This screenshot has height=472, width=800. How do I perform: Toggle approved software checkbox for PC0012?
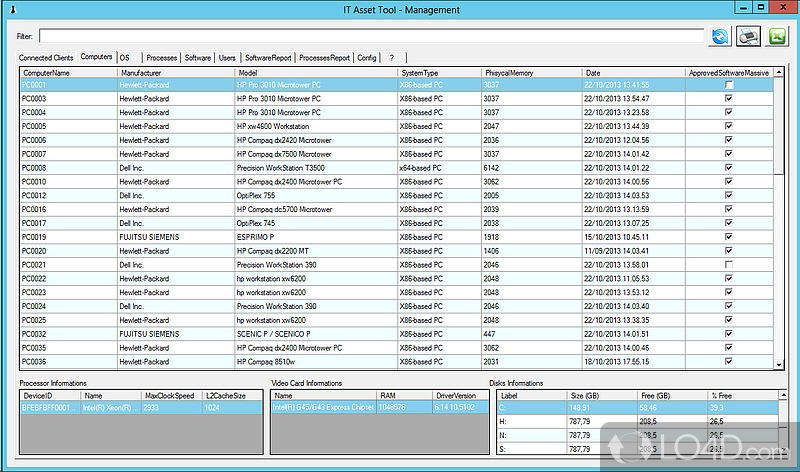tap(729, 195)
